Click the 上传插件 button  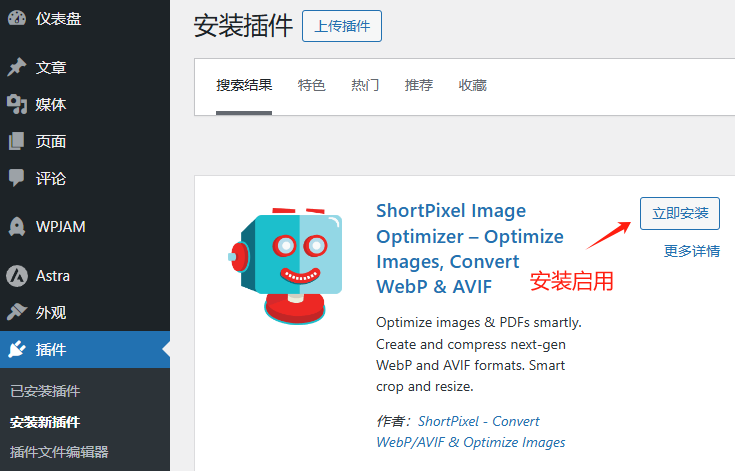[x=341, y=26]
